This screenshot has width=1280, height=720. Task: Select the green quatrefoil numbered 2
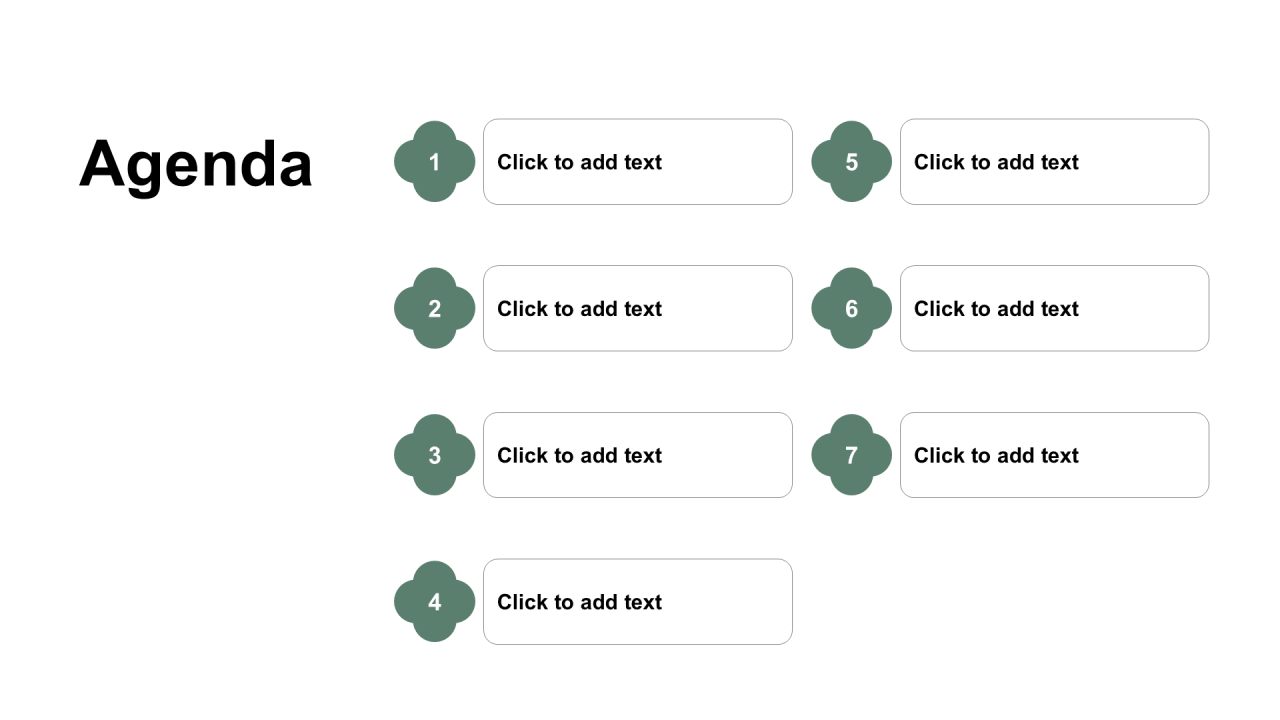pos(434,308)
